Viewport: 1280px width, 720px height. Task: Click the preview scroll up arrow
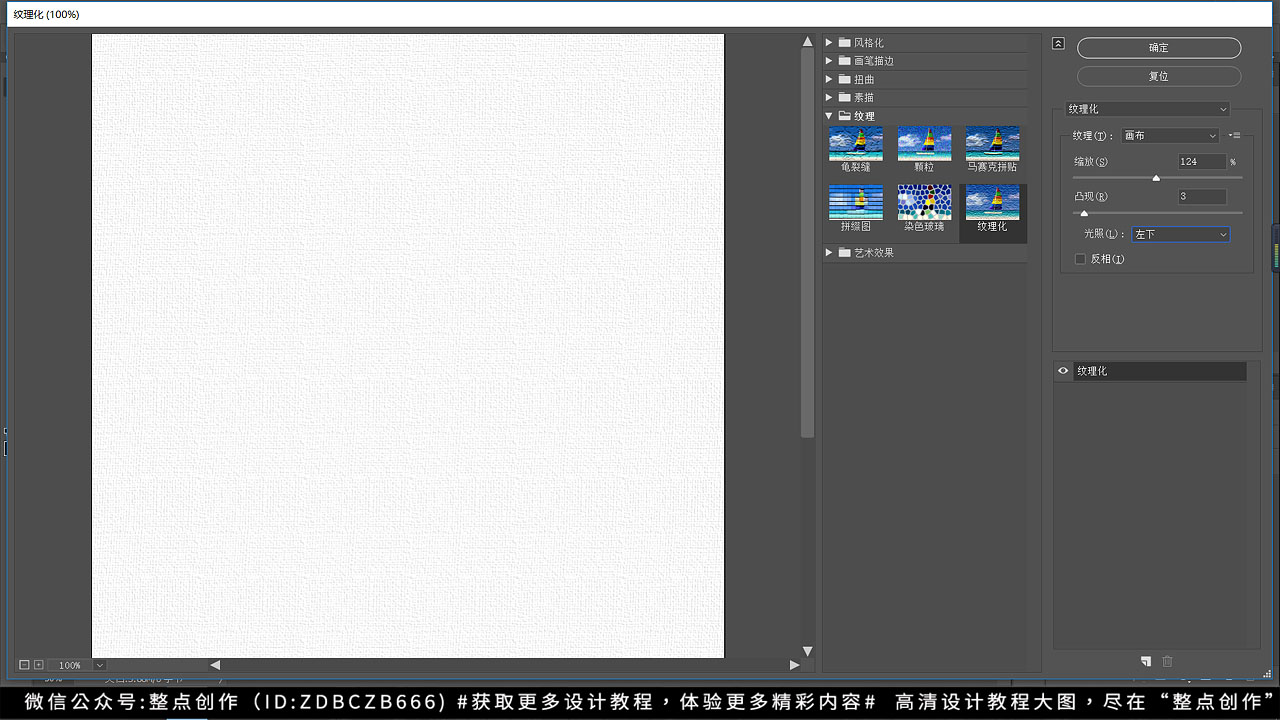808,42
